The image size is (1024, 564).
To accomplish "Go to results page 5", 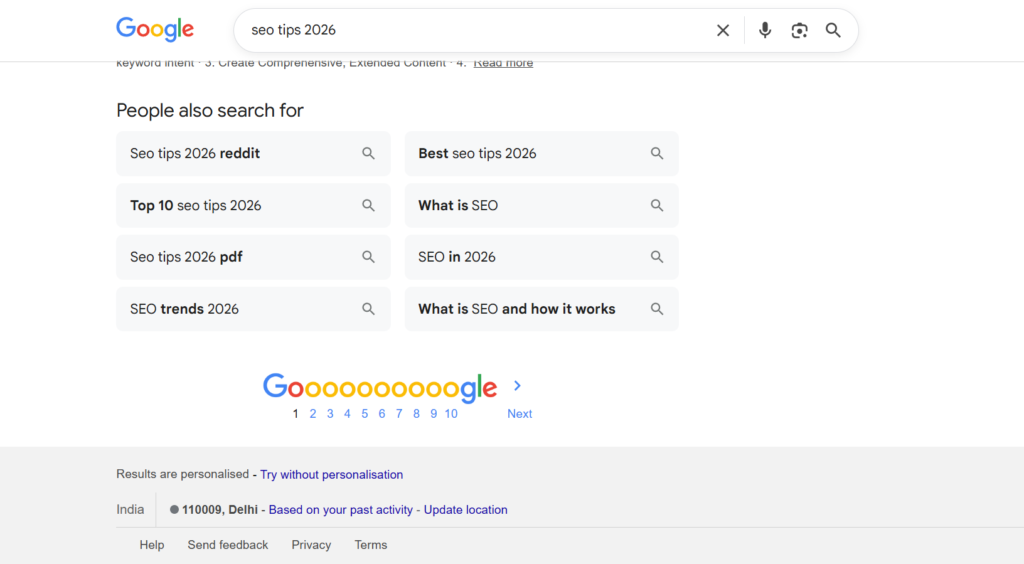I will [x=364, y=414].
